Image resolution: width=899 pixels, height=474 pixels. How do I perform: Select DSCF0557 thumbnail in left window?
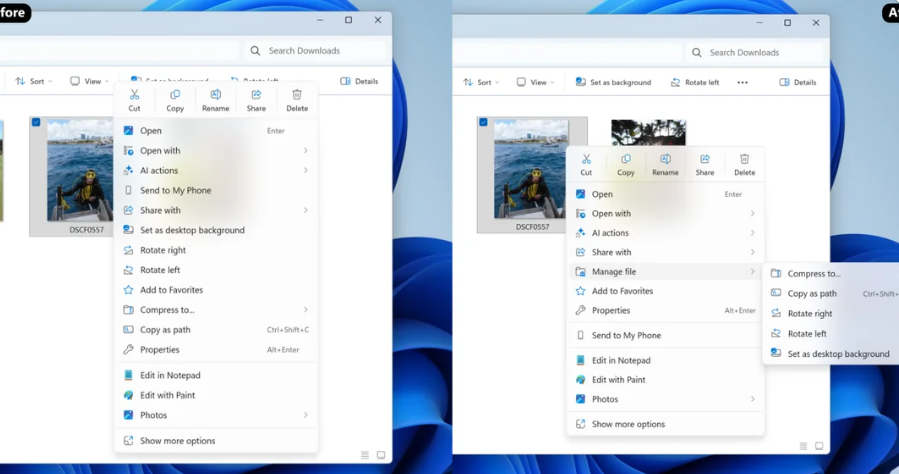(80, 170)
